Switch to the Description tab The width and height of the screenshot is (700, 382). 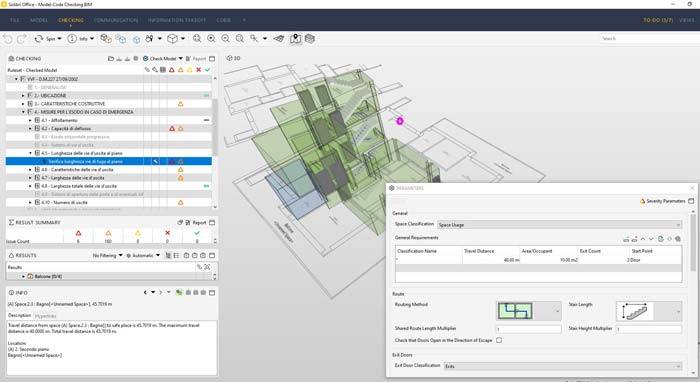pos(19,316)
